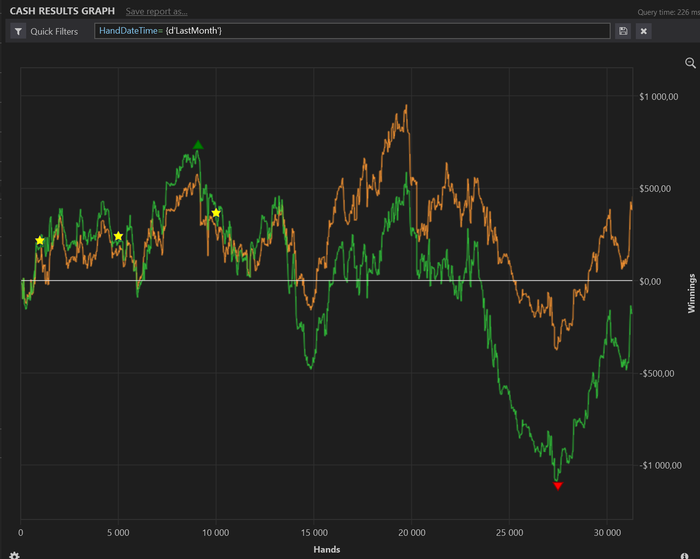Click the yellow star at 5 000 hands
The image size is (700, 559).
point(118,236)
